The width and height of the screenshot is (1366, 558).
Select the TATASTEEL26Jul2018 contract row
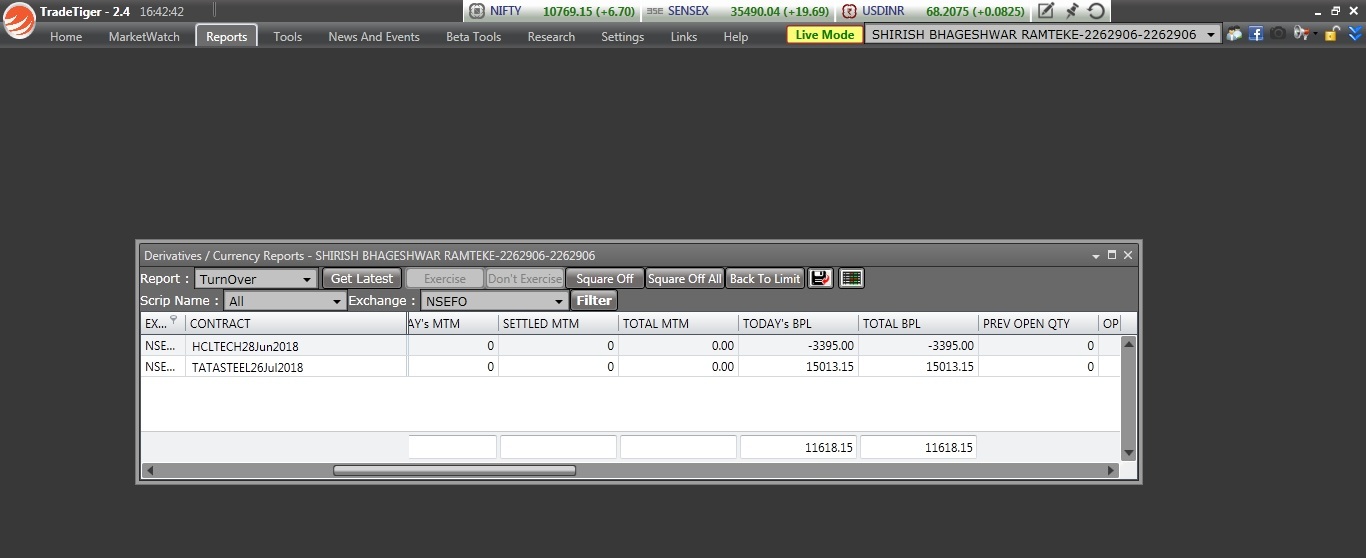(x=631, y=367)
